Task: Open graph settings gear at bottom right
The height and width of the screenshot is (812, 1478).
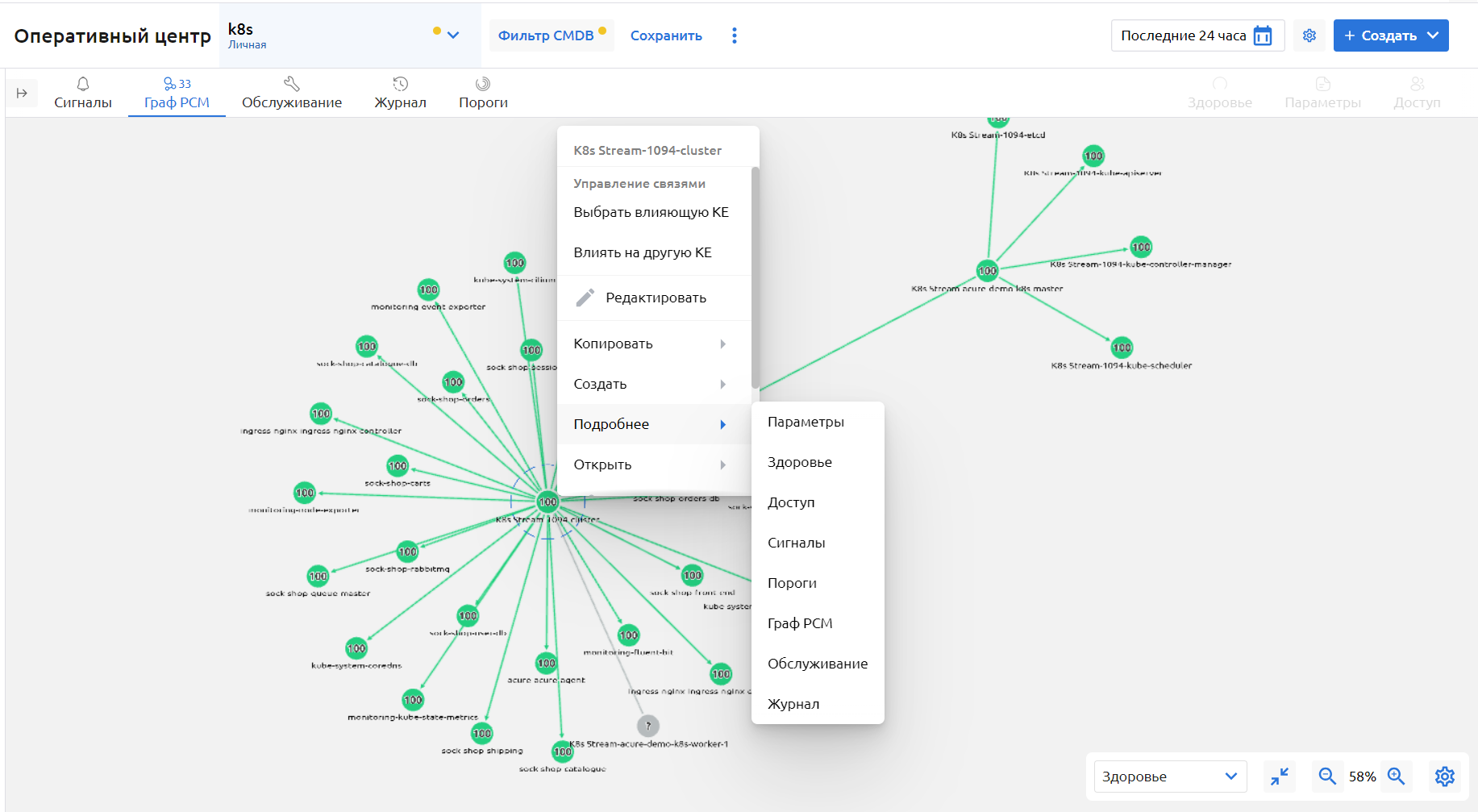Action: 1445,777
